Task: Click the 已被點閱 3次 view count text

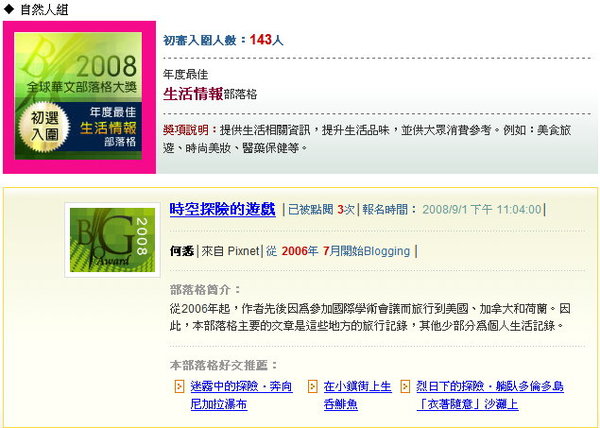Action: tap(321, 210)
